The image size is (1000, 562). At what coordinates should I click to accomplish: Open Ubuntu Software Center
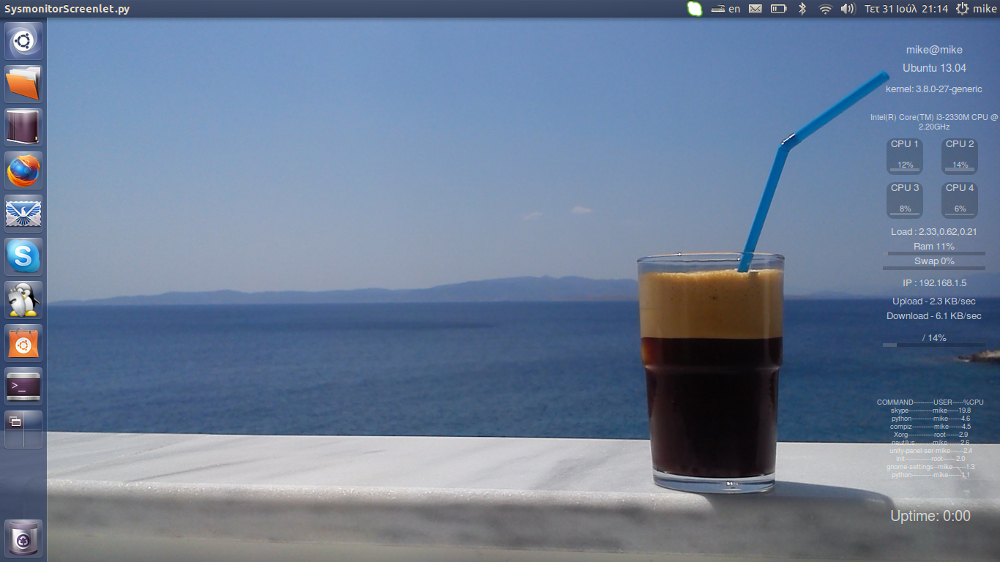coord(23,342)
